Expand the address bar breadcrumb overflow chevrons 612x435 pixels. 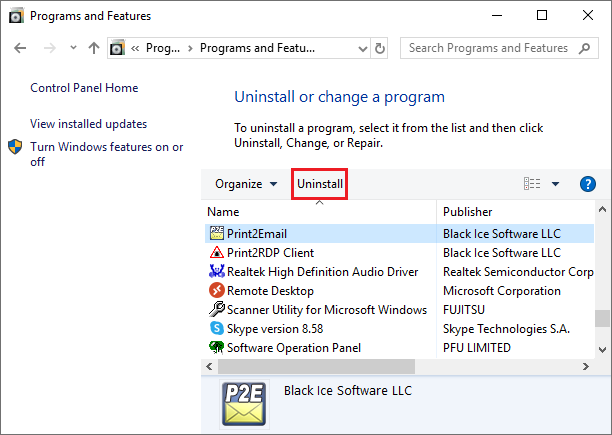135,48
